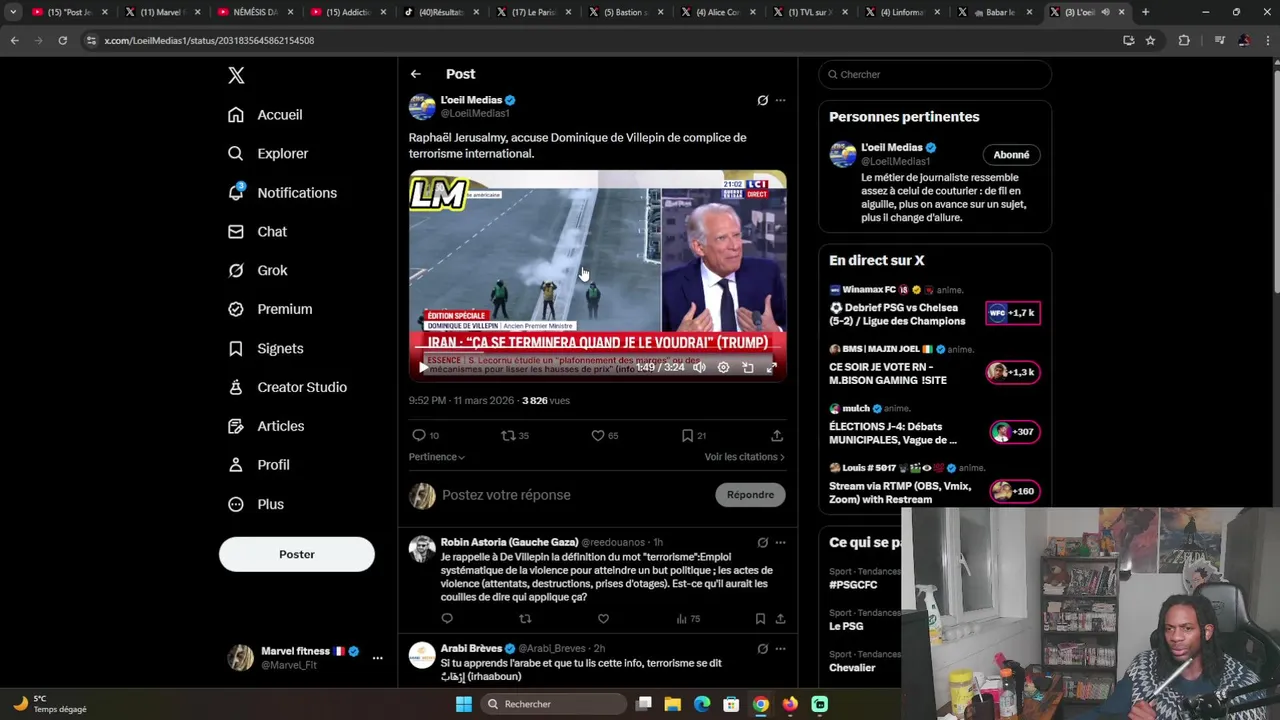Click the Poster button
The width and height of the screenshot is (1280, 720).
[297, 554]
